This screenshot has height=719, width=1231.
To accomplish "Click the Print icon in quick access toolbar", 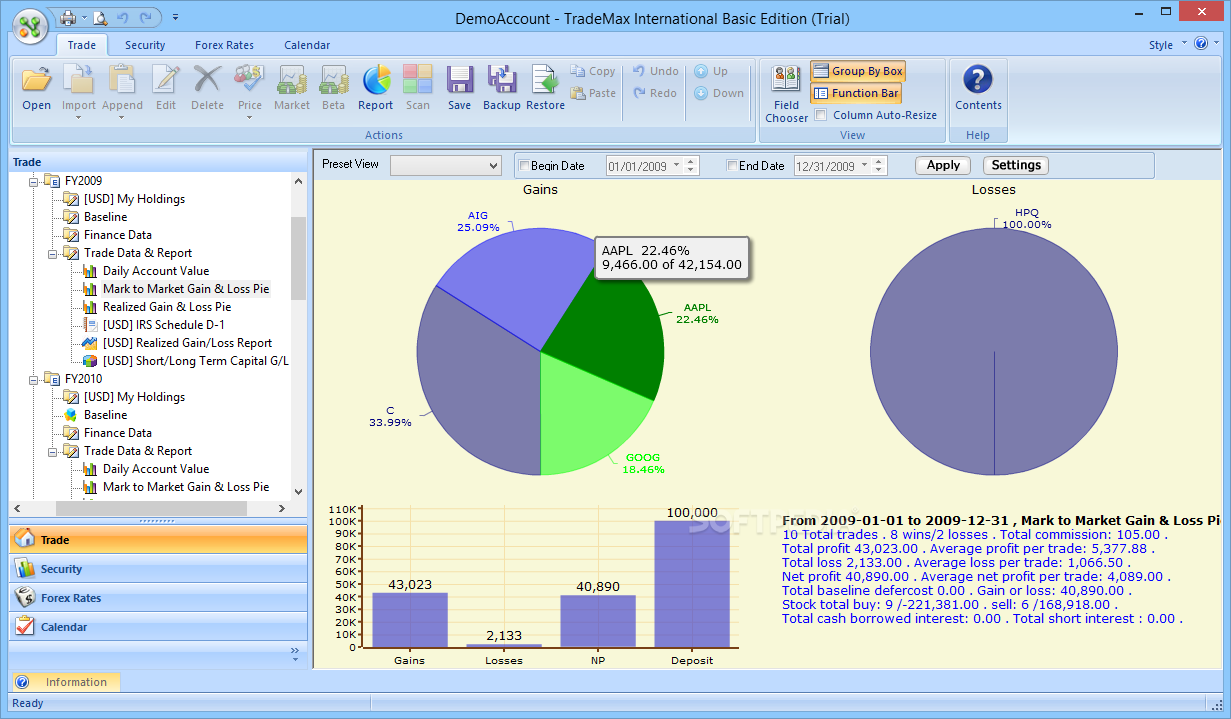I will pos(67,18).
